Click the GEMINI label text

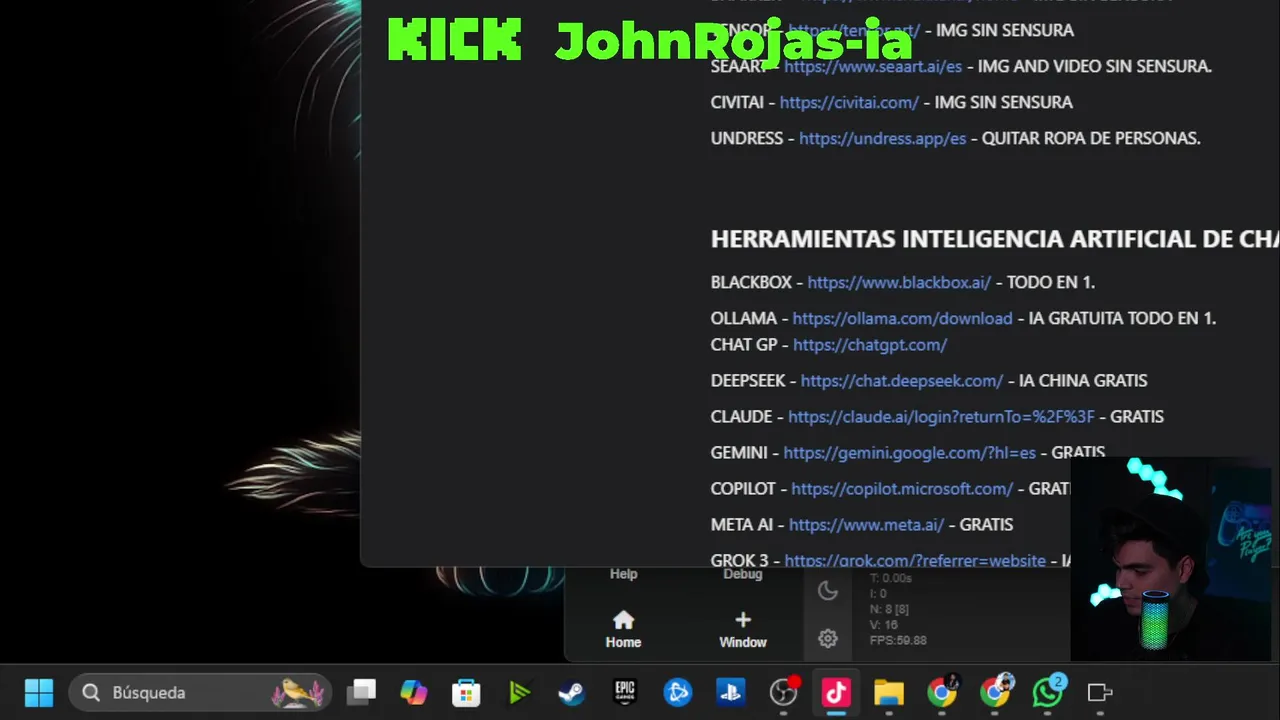(739, 452)
